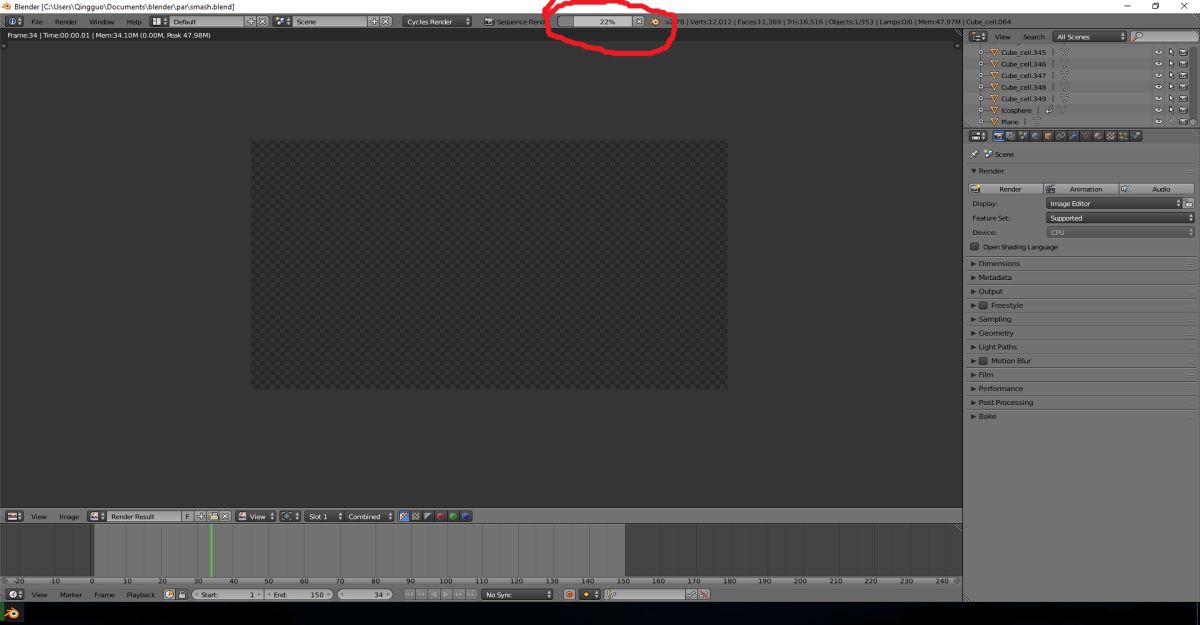Open the Info editor type selector

(x=14, y=21)
